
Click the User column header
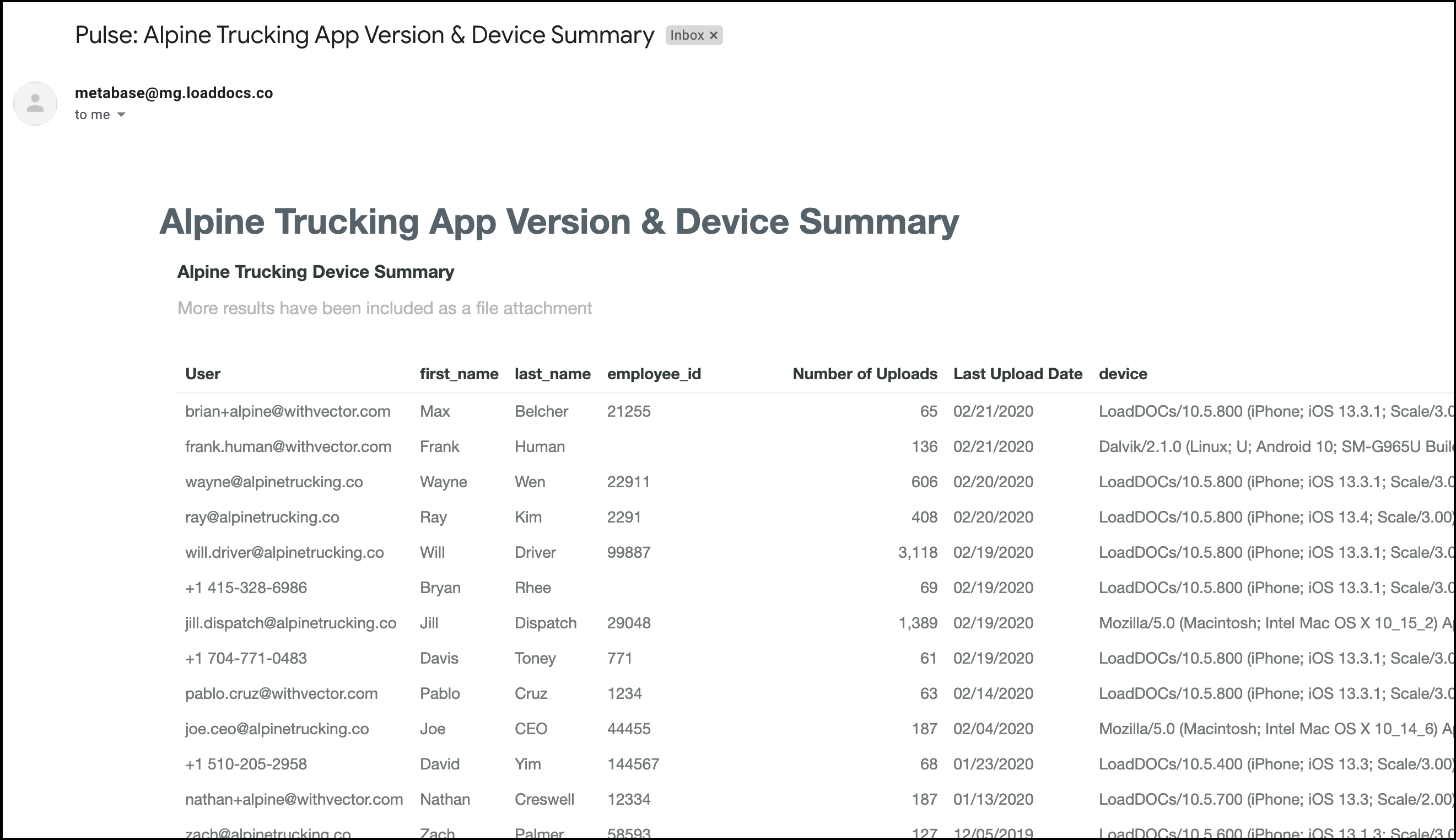click(202, 374)
